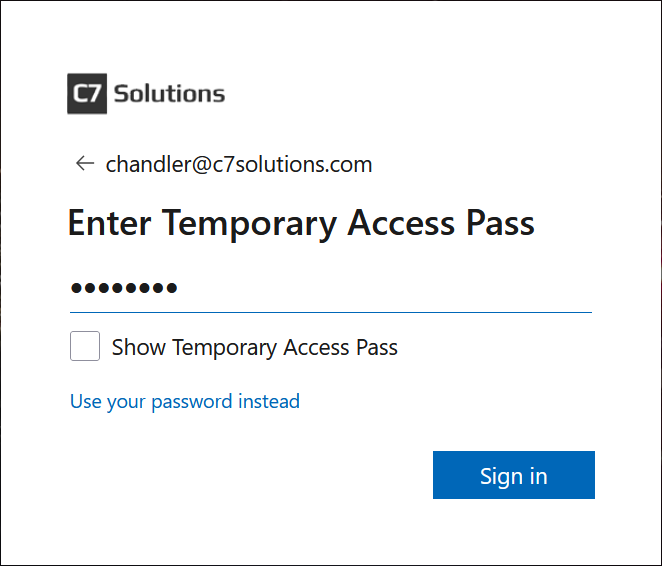The image size is (662, 566).
Task: Click the chandler@c7solutions.com account text
Action: click(x=239, y=165)
